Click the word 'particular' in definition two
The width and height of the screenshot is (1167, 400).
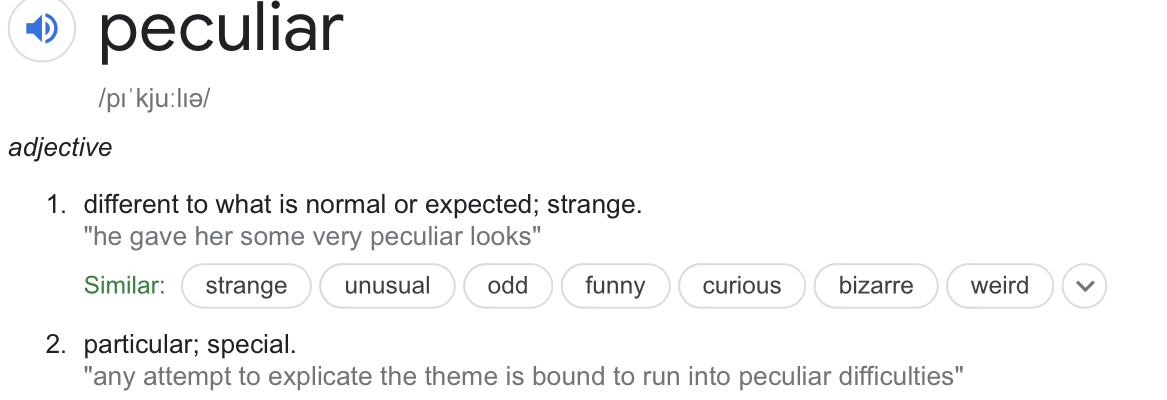[134, 345]
